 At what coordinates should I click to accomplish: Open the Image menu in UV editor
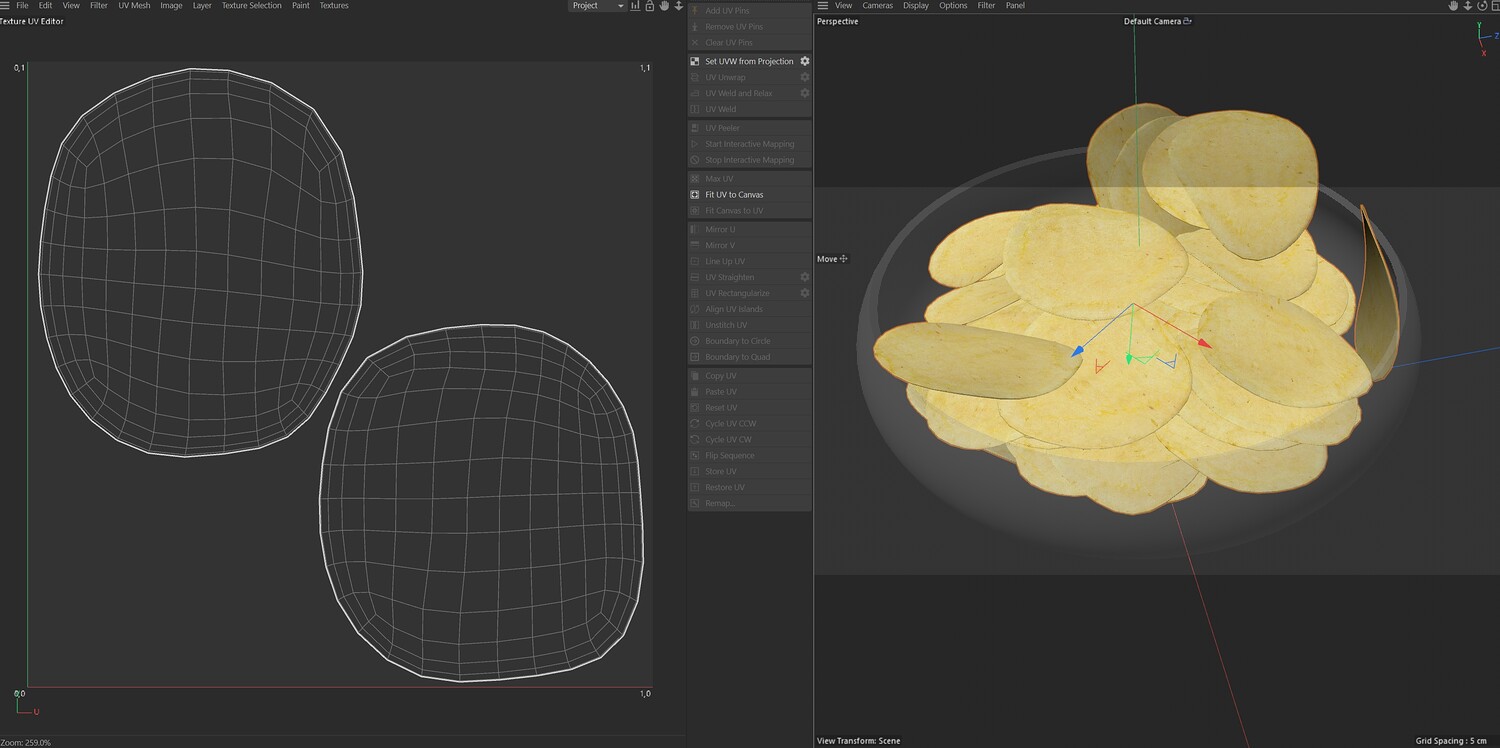click(x=172, y=6)
